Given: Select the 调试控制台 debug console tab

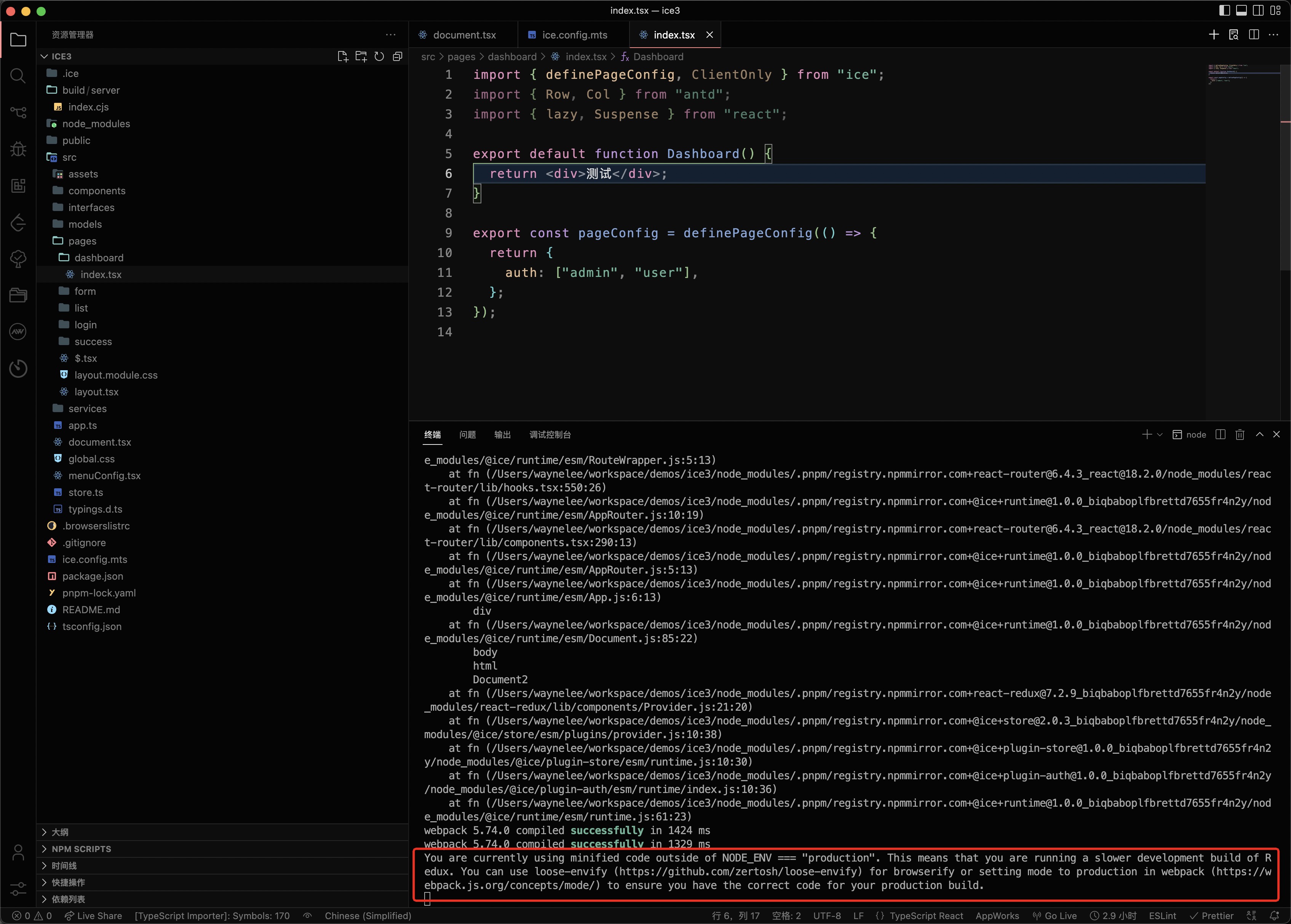Looking at the screenshot, I should tap(550, 435).
